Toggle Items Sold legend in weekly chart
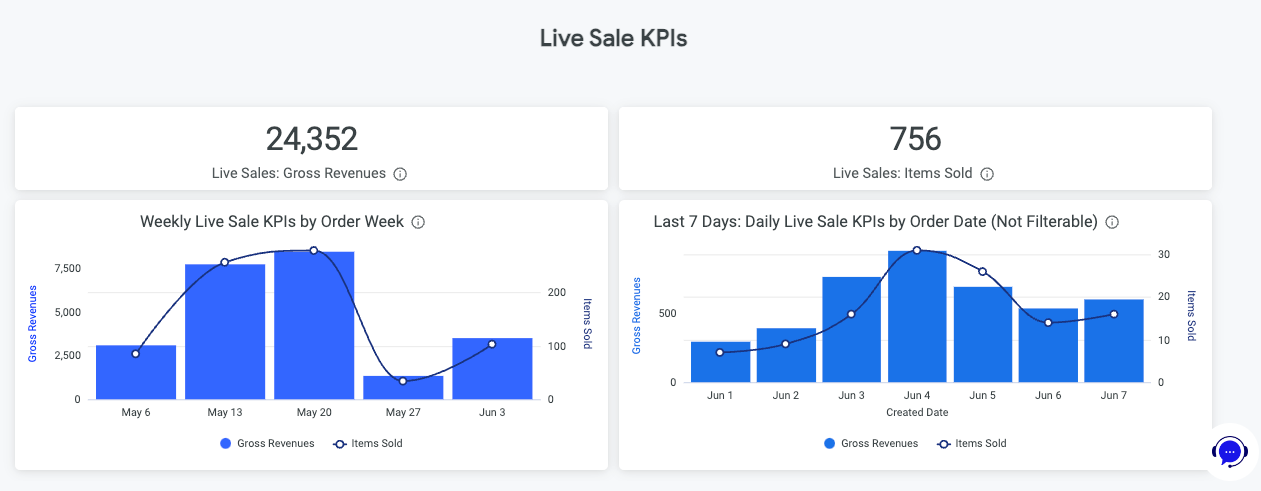This screenshot has width=1261, height=491. tap(368, 443)
